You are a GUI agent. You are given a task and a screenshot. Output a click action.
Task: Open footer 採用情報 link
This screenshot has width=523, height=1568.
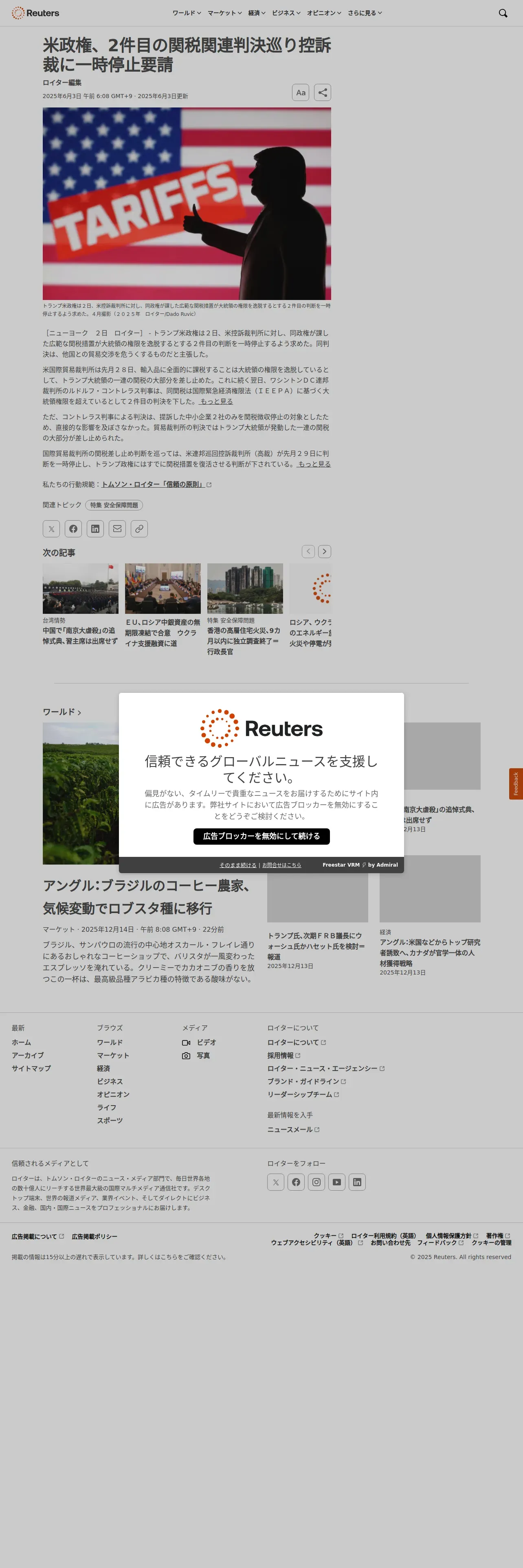point(284,1056)
